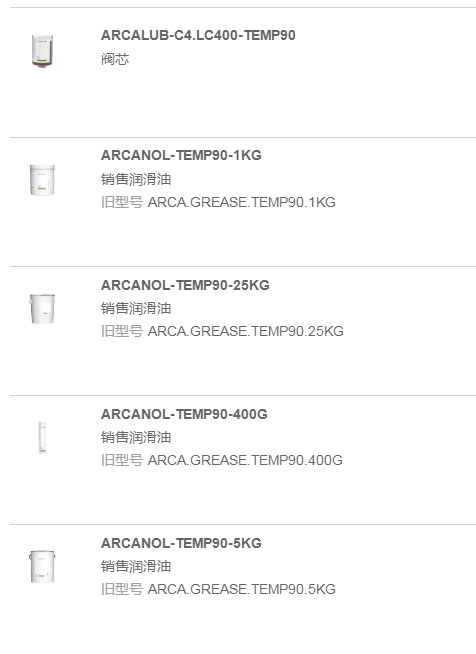This screenshot has height=654, width=476.
Task: Click the ARCANOL-TEMP90-5KG title link
Action: 181,543
